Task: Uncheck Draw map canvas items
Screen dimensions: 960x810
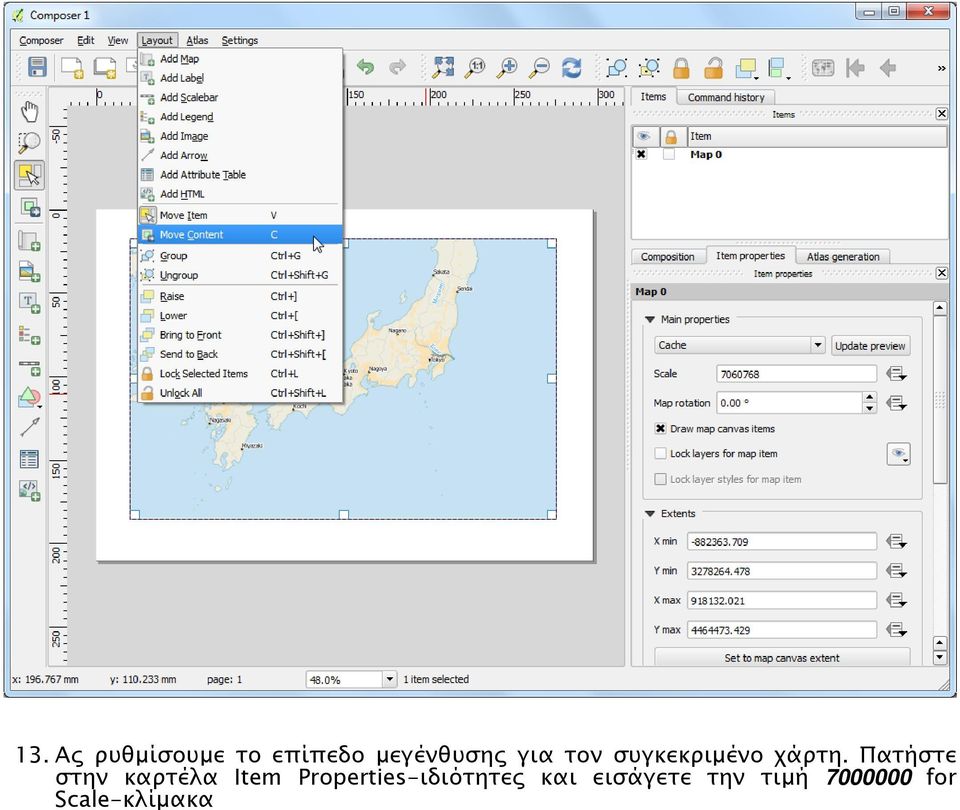Action: click(x=661, y=429)
